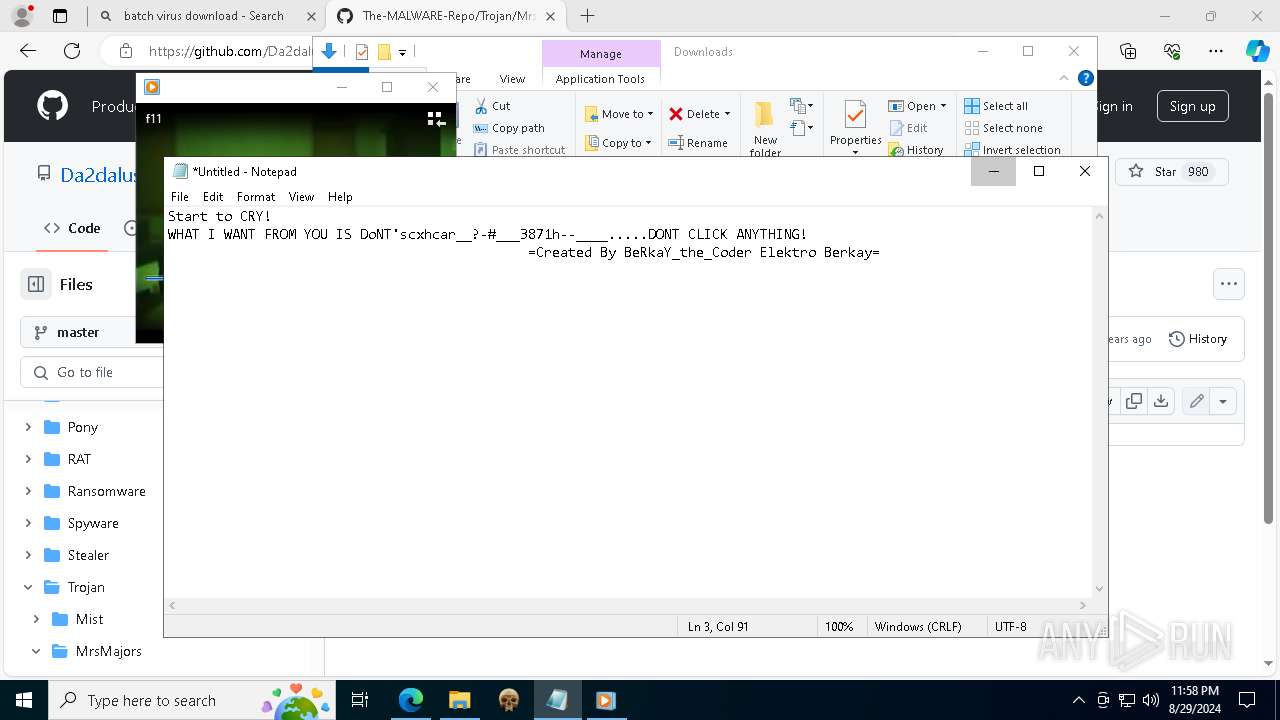The image size is (1280, 720).
Task: Open the file History link on GitHub
Action: click(x=1197, y=339)
